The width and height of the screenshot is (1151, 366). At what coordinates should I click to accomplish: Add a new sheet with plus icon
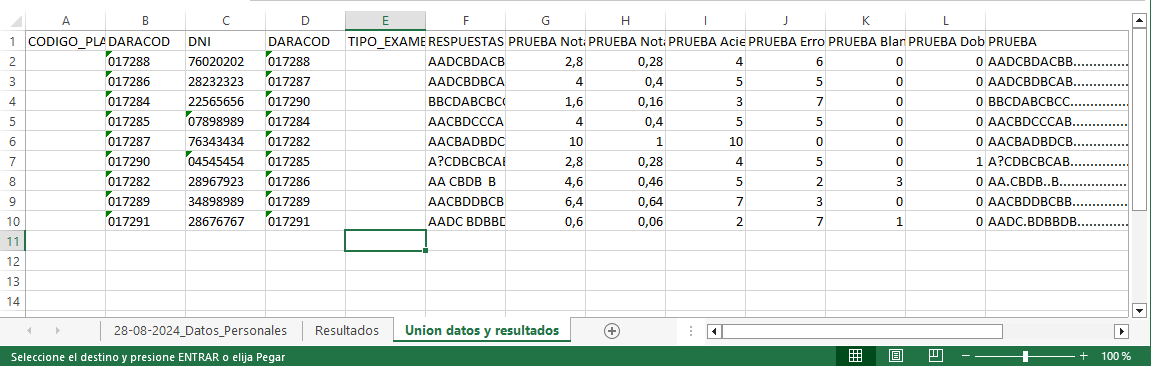tap(611, 331)
